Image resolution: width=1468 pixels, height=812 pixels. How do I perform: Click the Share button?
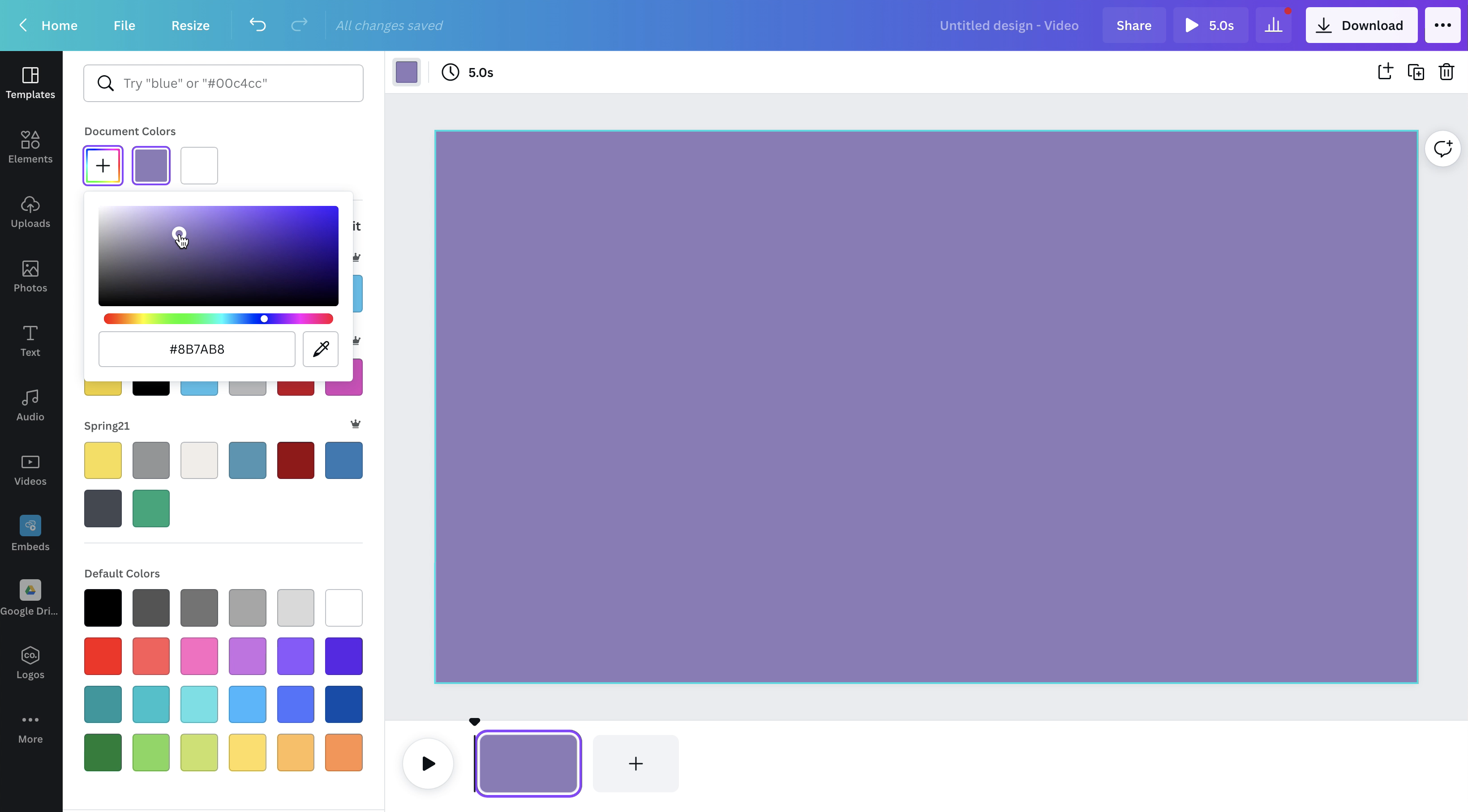pyautogui.click(x=1133, y=25)
